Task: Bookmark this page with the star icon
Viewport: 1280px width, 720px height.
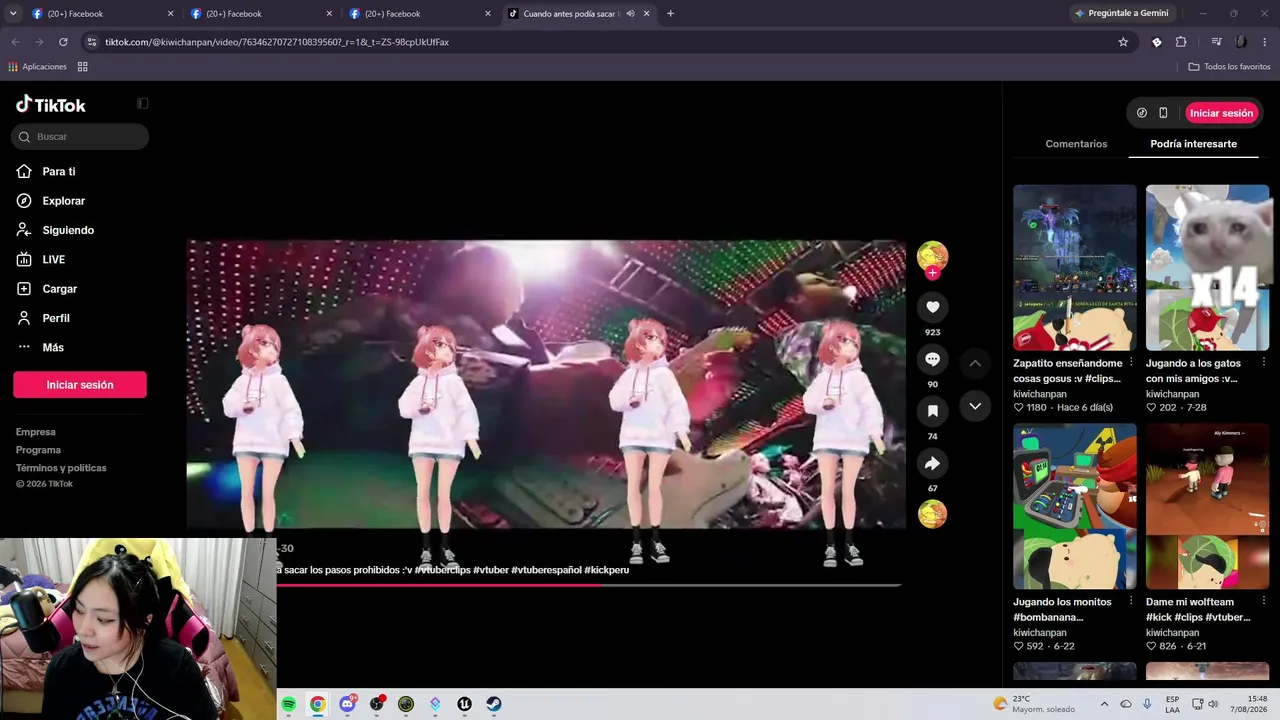Action: [x=1123, y=42]
